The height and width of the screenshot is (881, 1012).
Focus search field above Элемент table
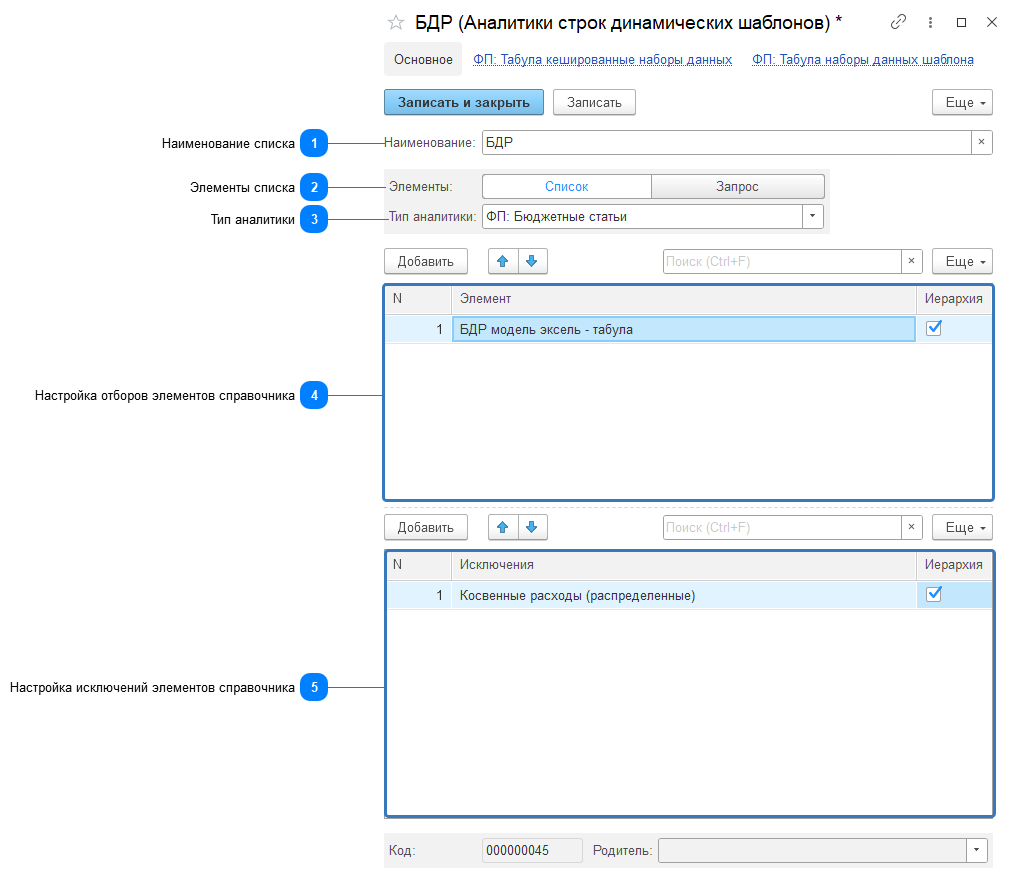tap(782, 261)
